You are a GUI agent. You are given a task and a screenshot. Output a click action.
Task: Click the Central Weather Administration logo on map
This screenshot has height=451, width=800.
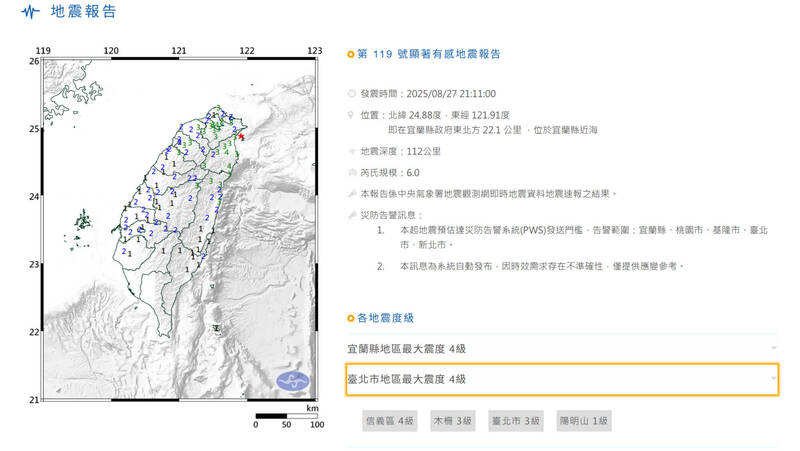coord(292,382)
